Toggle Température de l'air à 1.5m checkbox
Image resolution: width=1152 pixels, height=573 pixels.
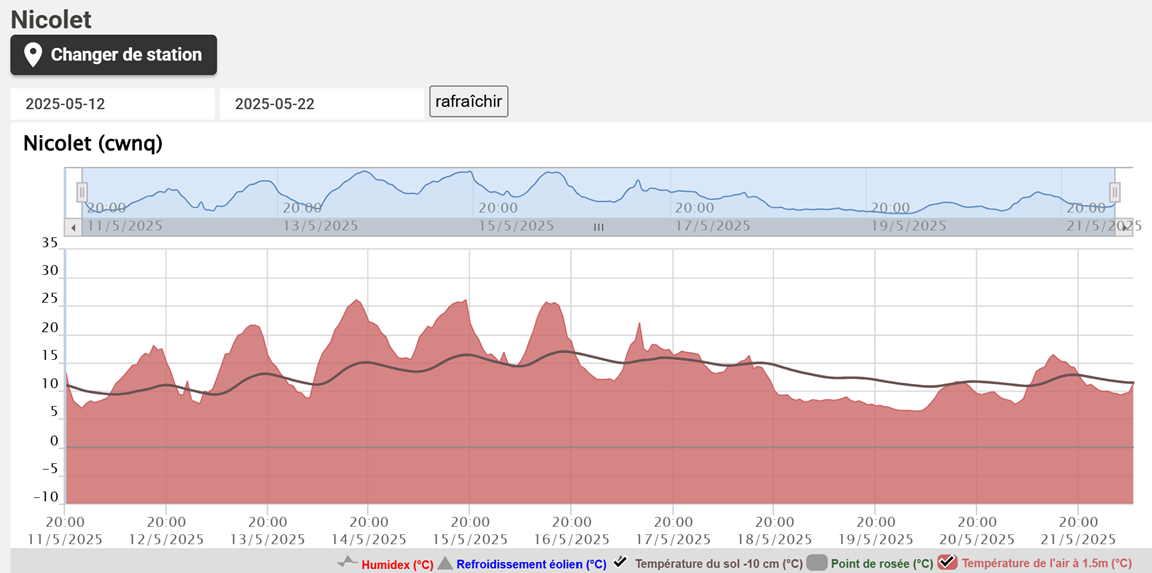[947, 563]
